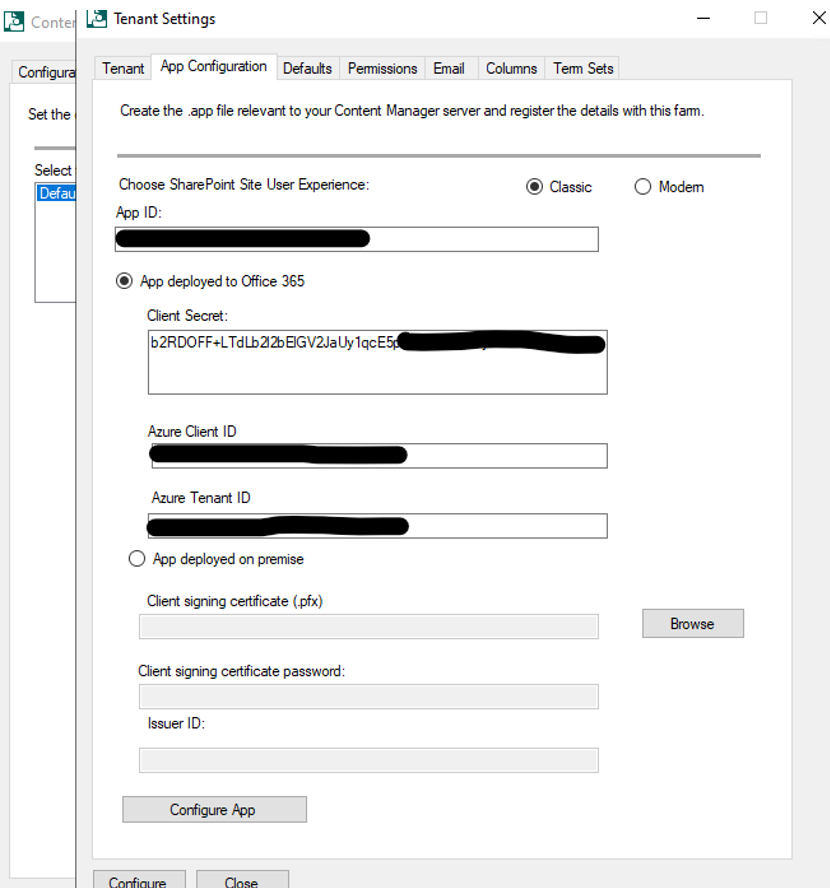The width and height of the screenshot is (830, 888).
Task: Switch to the Tenant tab
Action: [x=122, y=68]
